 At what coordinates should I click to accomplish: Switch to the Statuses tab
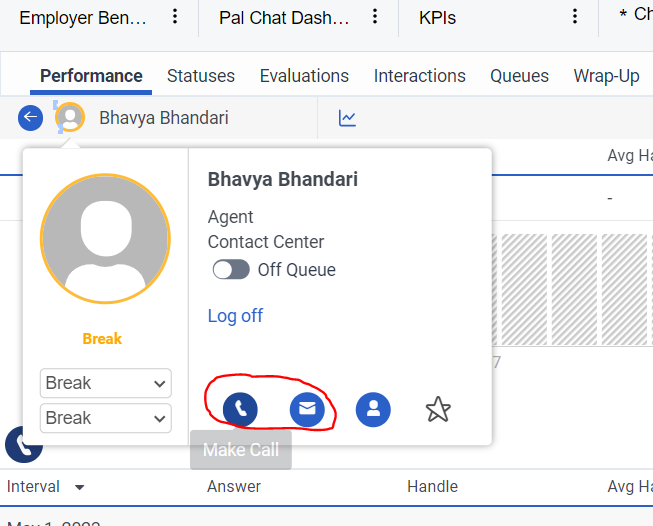201,76
